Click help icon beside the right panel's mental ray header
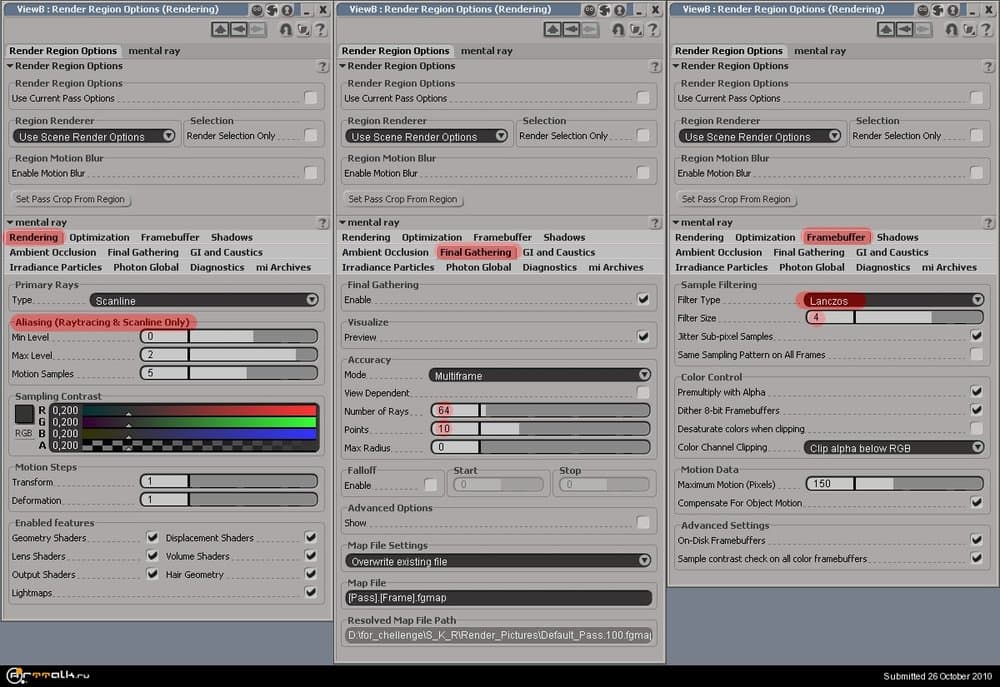Viewport: 1000px width, 687px height. [988, 223]
